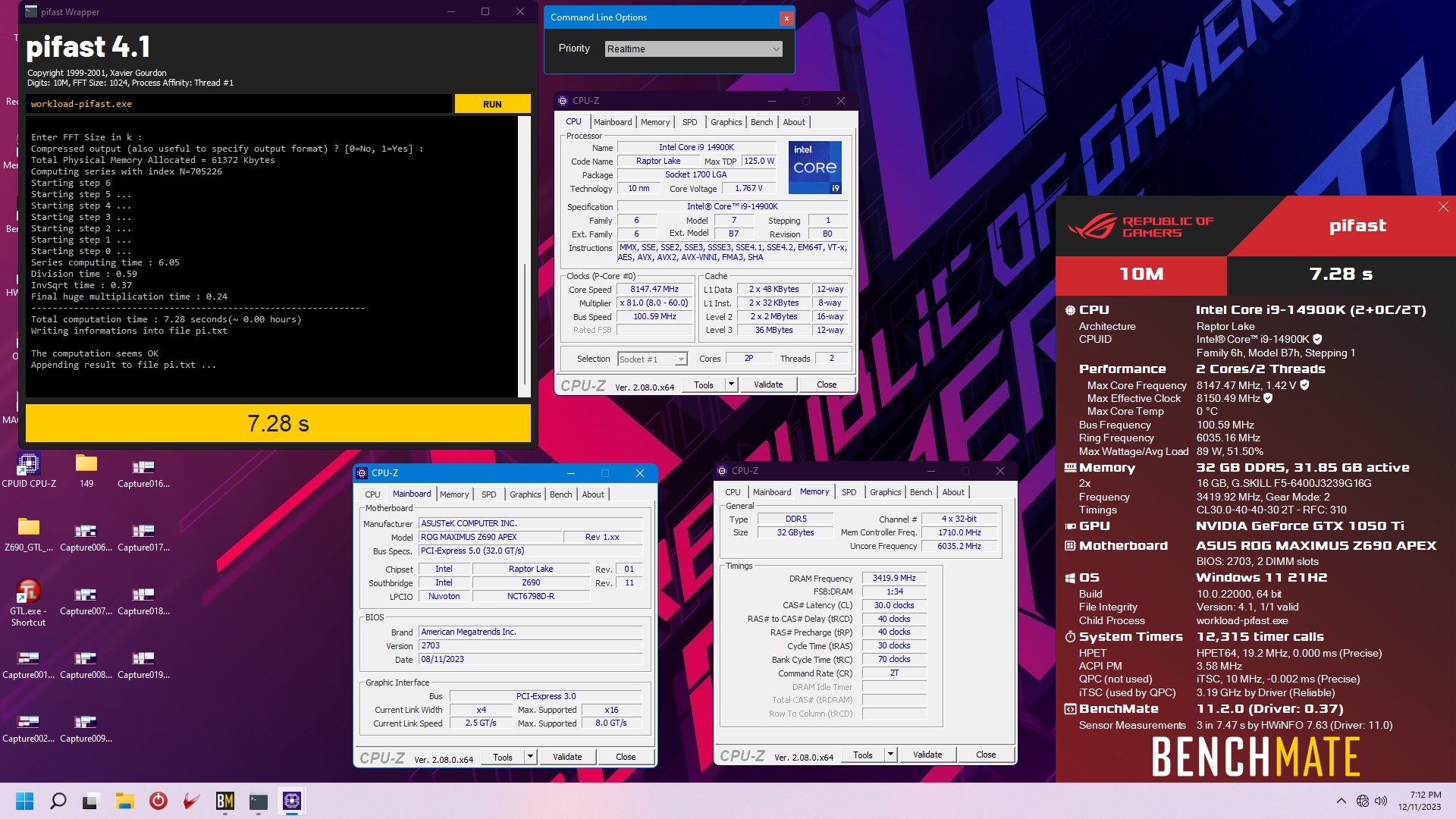The image size is (1456, 819).
Task: Click workload-pifast.exe path field
Action: pyautogui.click(x=239, y=104)
